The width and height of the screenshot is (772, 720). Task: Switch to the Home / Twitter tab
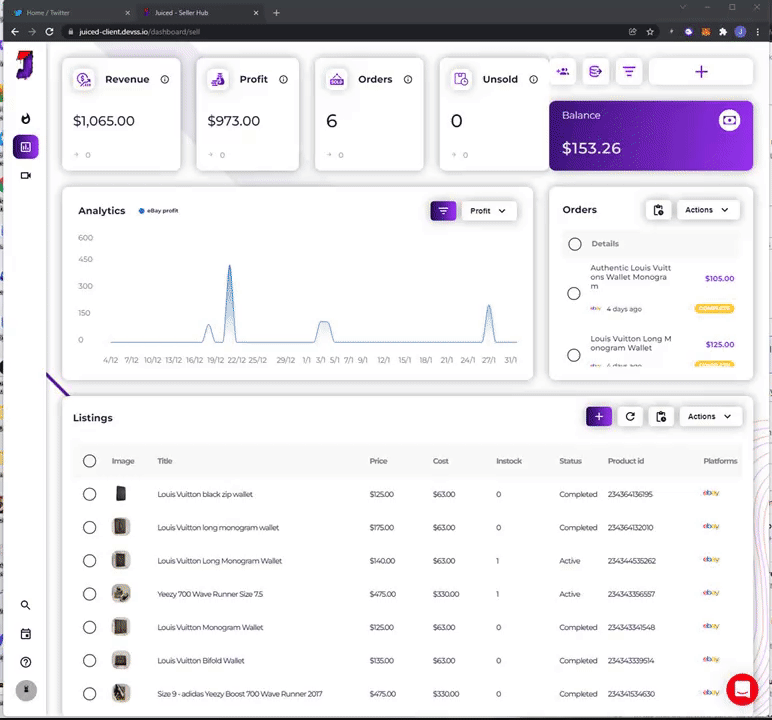click(69, 13)
